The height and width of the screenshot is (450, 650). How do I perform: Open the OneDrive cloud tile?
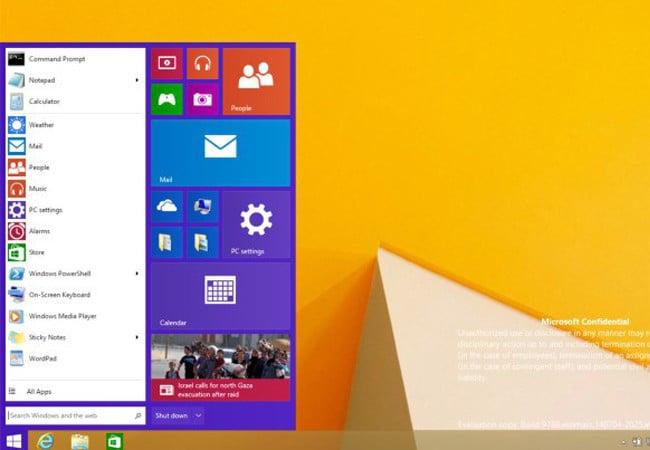167,206
